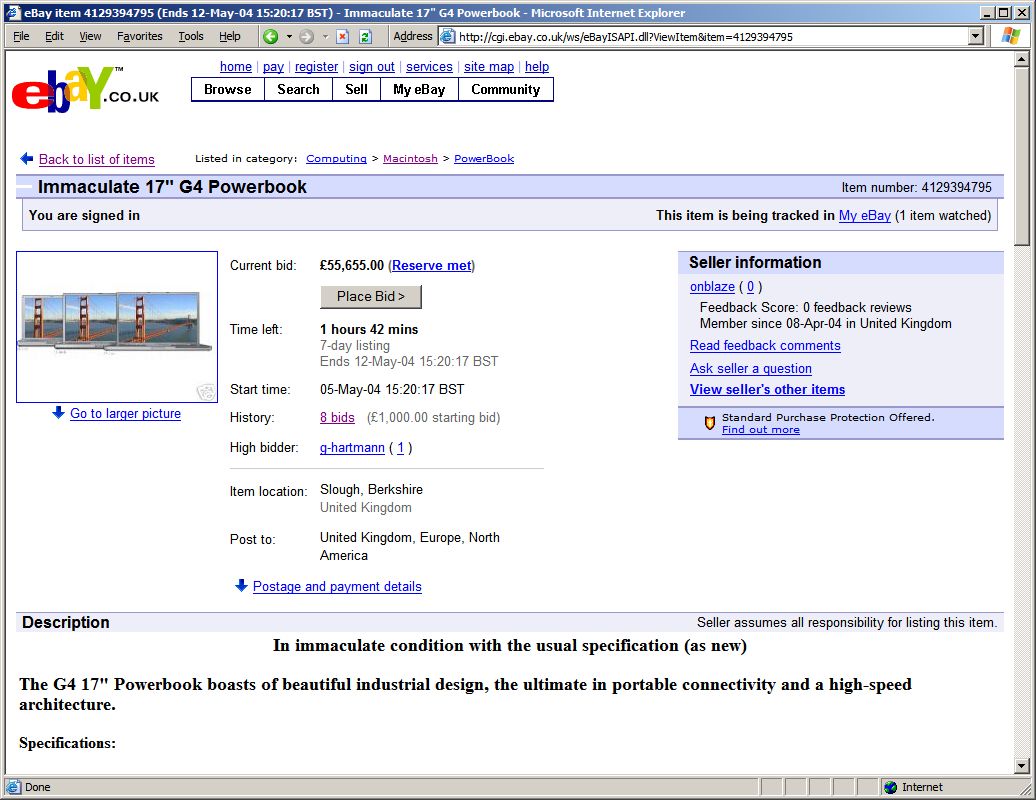Switch to the My eBay tab
Viewport: 1036px width, 800px height.
(x=418, y=89)
